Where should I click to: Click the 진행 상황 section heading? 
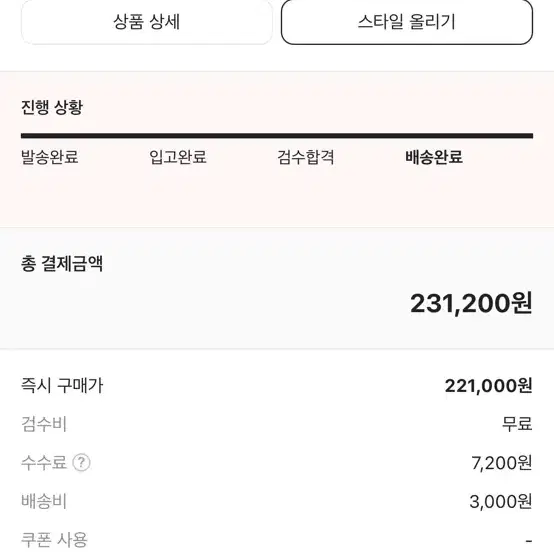(x=52, y=107)
